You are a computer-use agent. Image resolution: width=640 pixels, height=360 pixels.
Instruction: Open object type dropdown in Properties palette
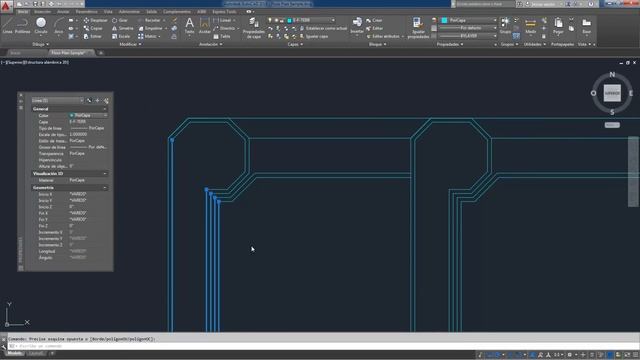click(x=58, y=100)
